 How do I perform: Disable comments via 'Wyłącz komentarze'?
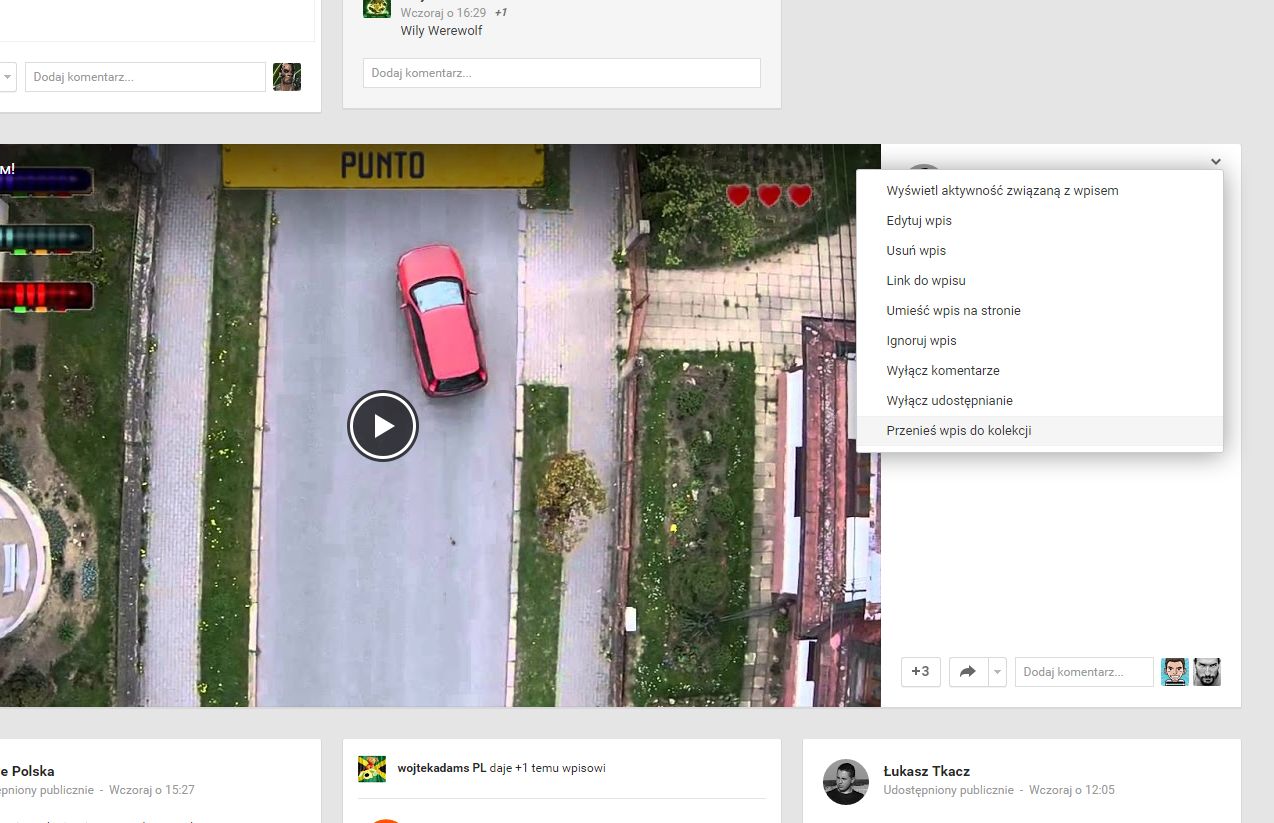[x=943, y=370]
